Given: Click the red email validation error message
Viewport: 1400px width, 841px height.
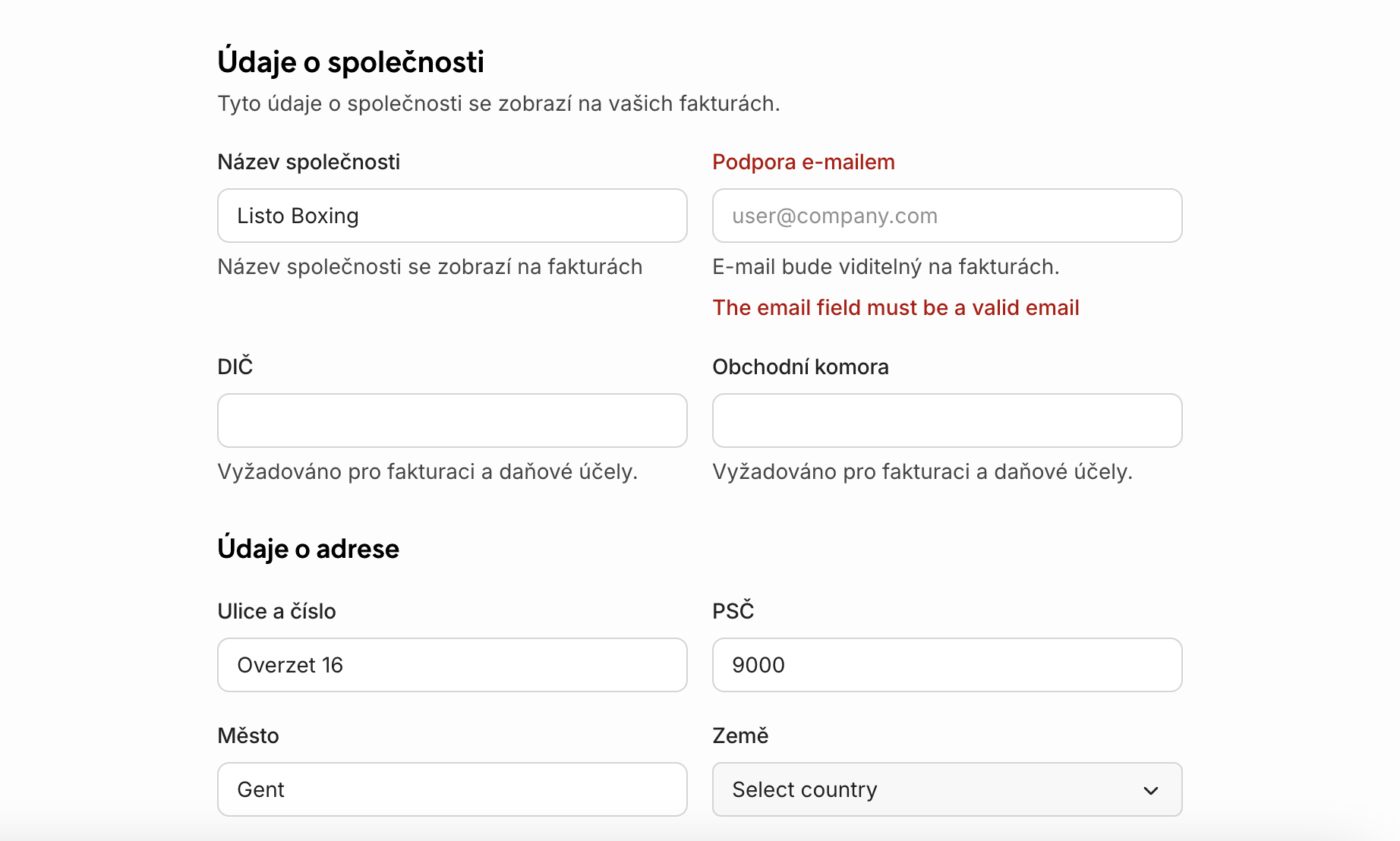Looking at the screenshot, I should 895,307.
